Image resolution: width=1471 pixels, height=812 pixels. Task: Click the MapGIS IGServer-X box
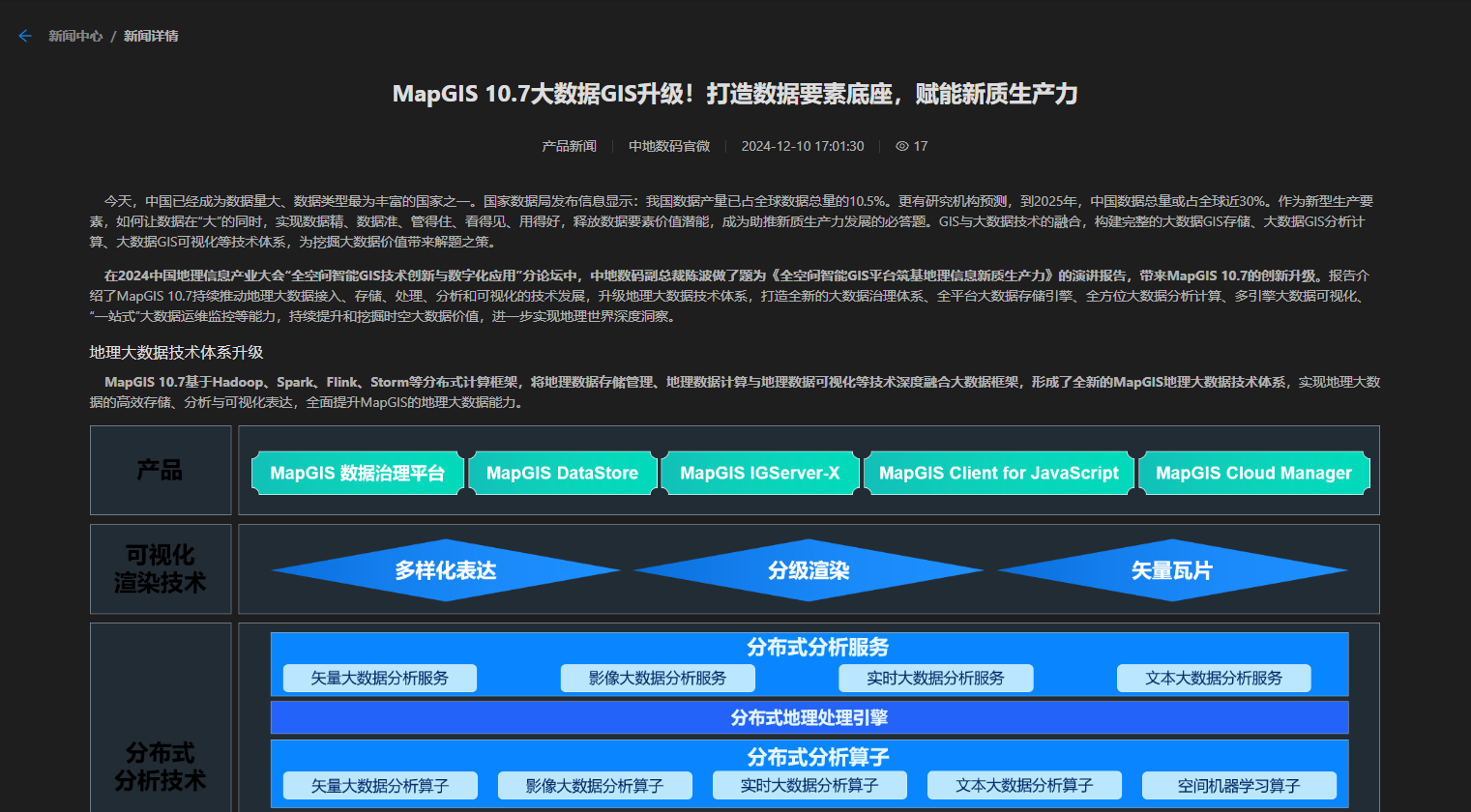tap(760, 473)
